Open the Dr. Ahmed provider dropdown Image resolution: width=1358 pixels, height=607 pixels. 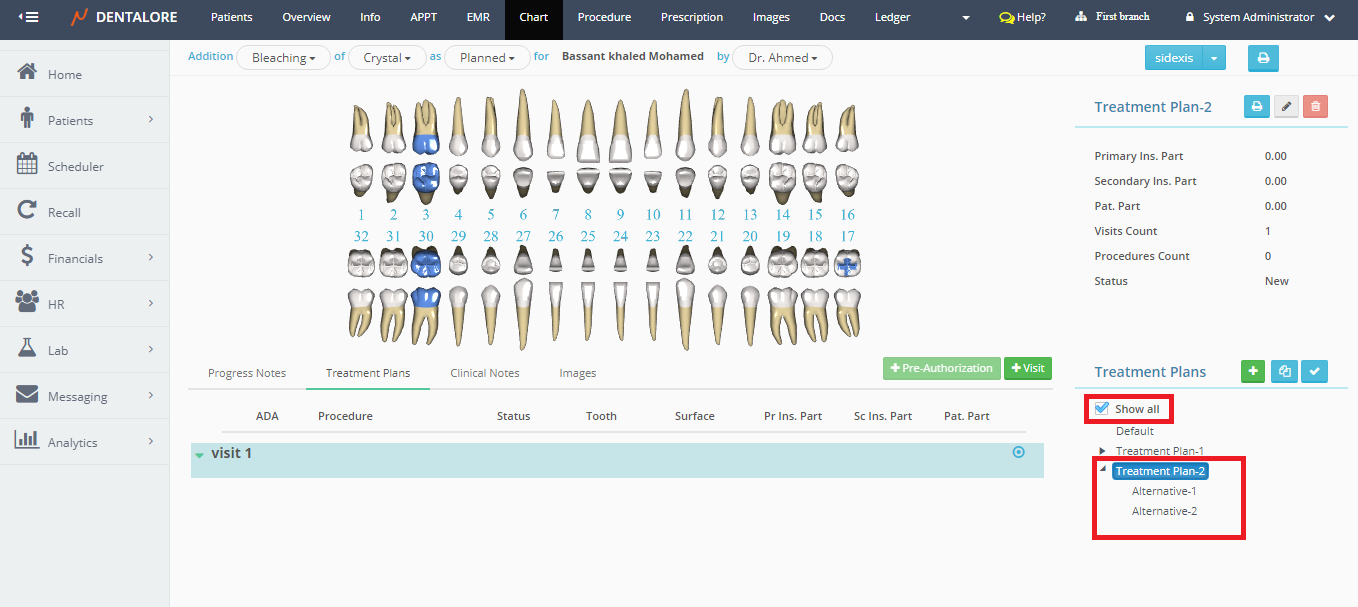click(x=782, y=58)
